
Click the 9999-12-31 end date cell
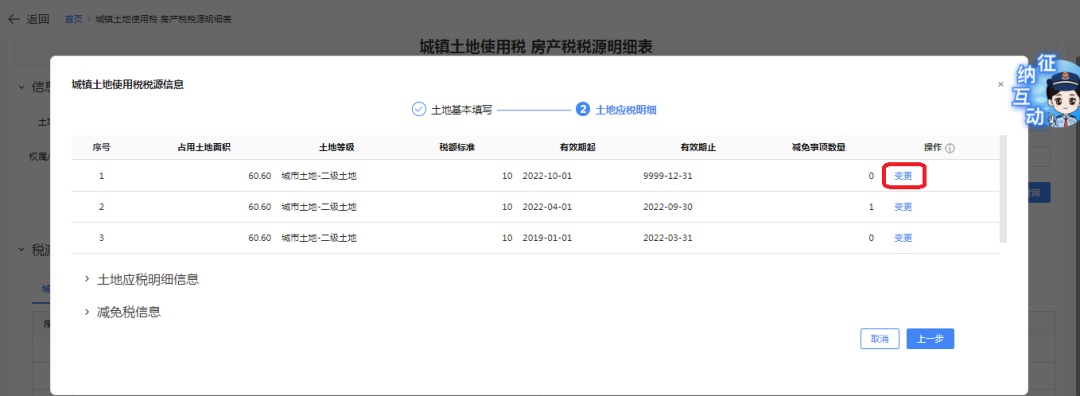click(x=667, y=176)
